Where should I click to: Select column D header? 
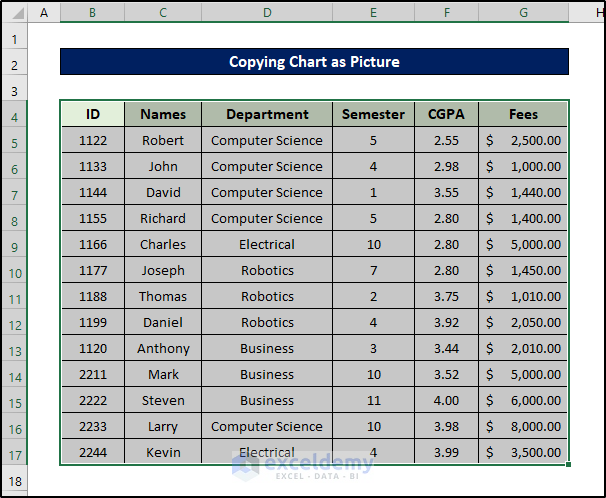(x=267, y=12)
